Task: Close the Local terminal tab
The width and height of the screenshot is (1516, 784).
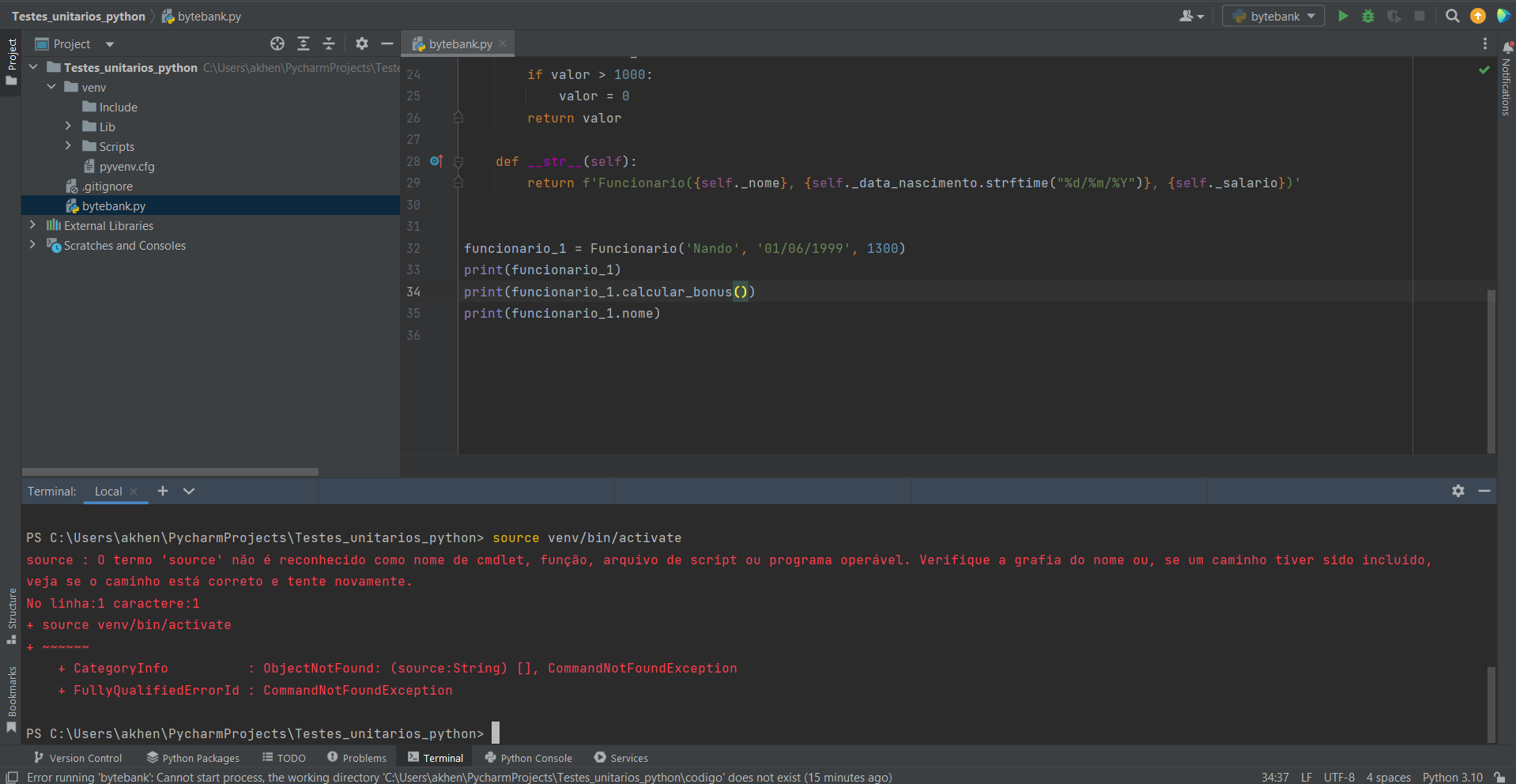Action: coord(134,492)
